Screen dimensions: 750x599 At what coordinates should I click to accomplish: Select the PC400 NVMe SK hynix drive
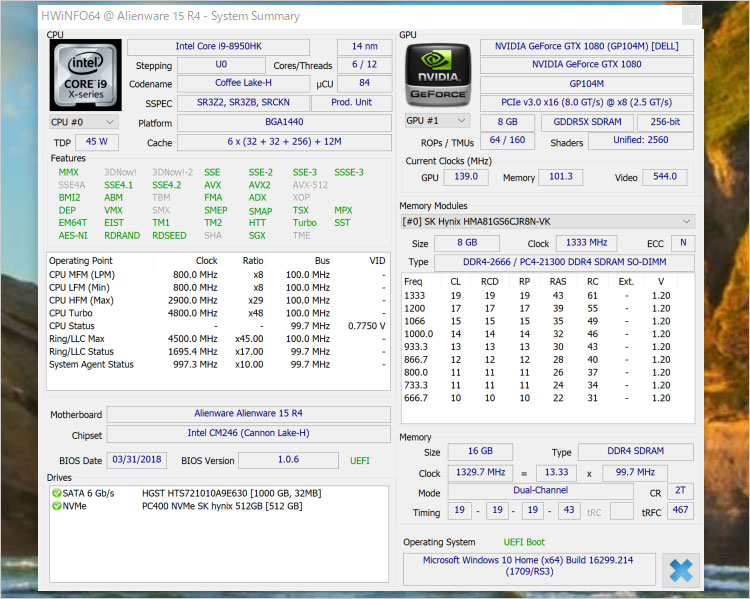[222, 506]
